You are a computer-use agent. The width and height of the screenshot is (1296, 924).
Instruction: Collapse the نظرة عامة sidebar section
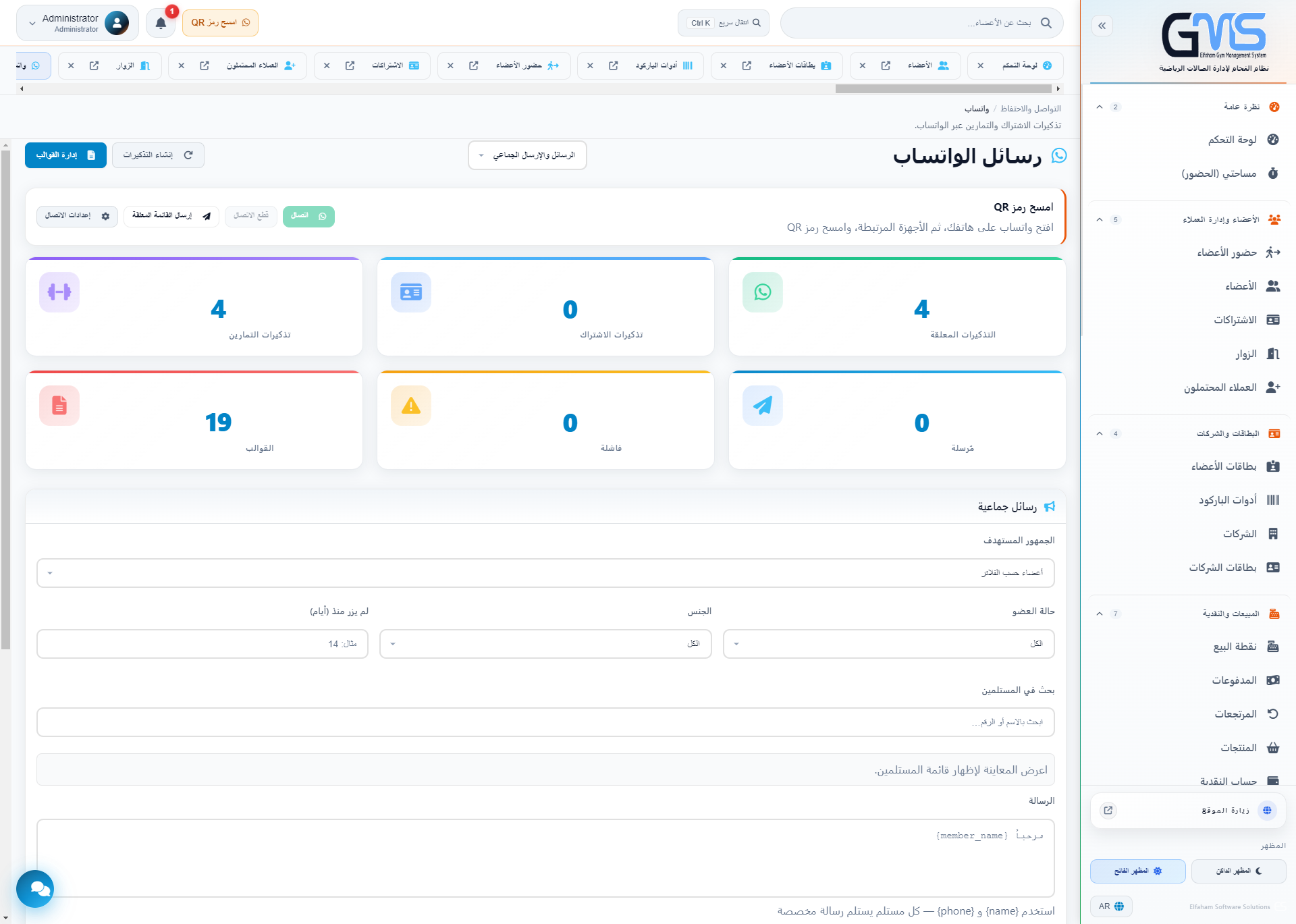point(1100,107)
